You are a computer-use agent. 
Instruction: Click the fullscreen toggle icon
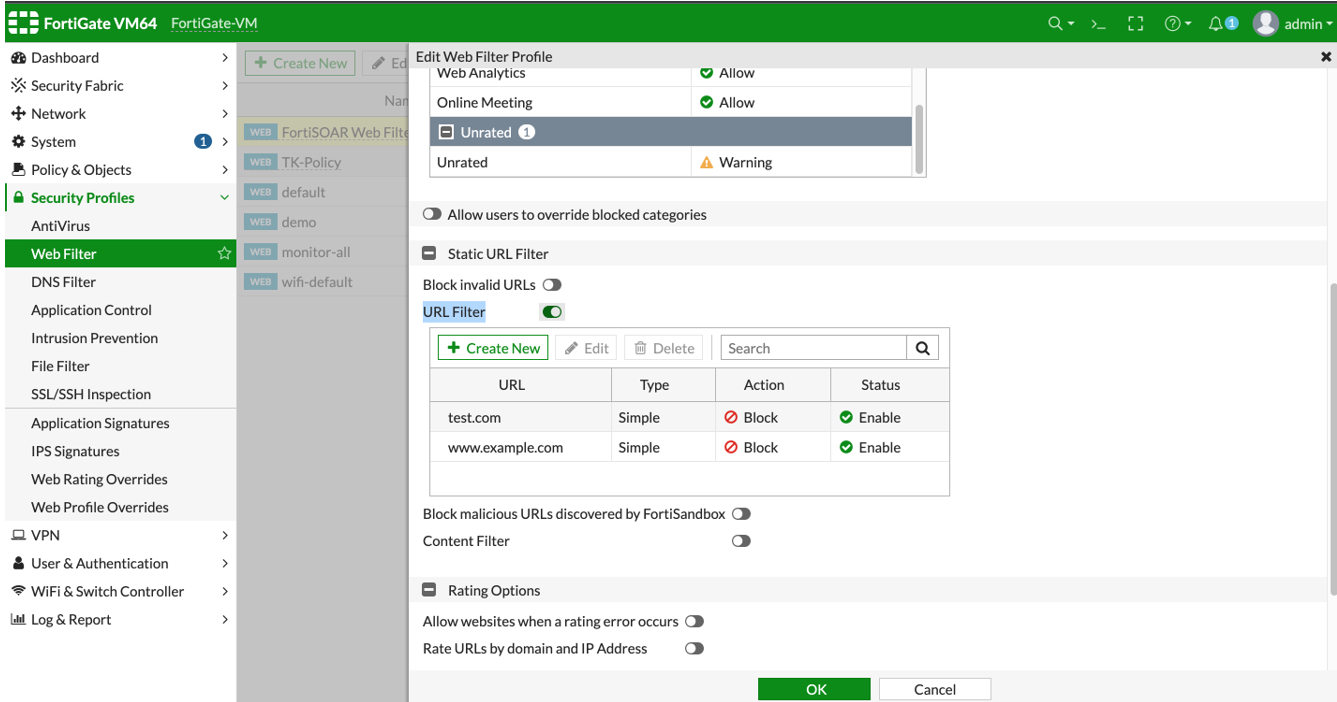tap(1135, 23)
